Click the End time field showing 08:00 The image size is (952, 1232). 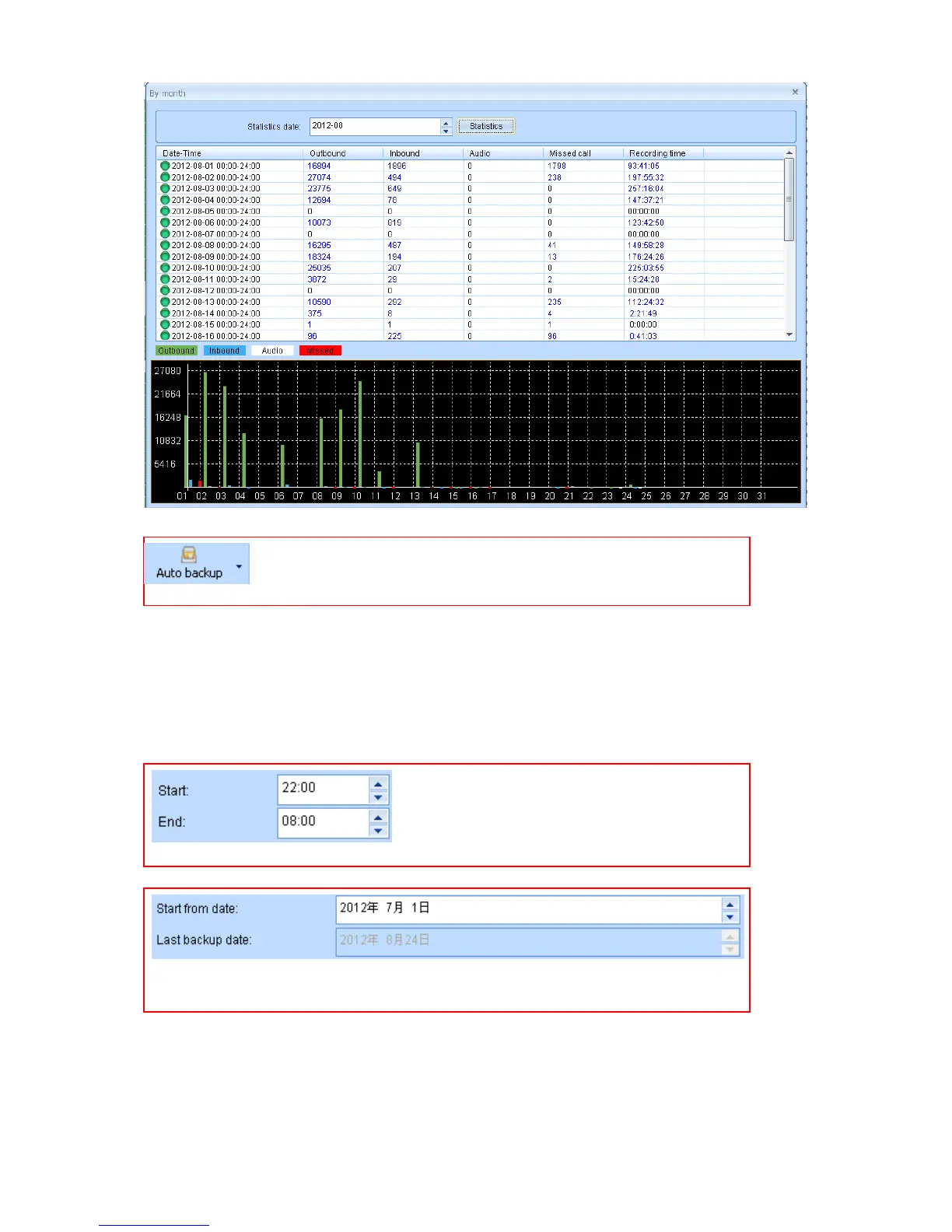[323, 822]
